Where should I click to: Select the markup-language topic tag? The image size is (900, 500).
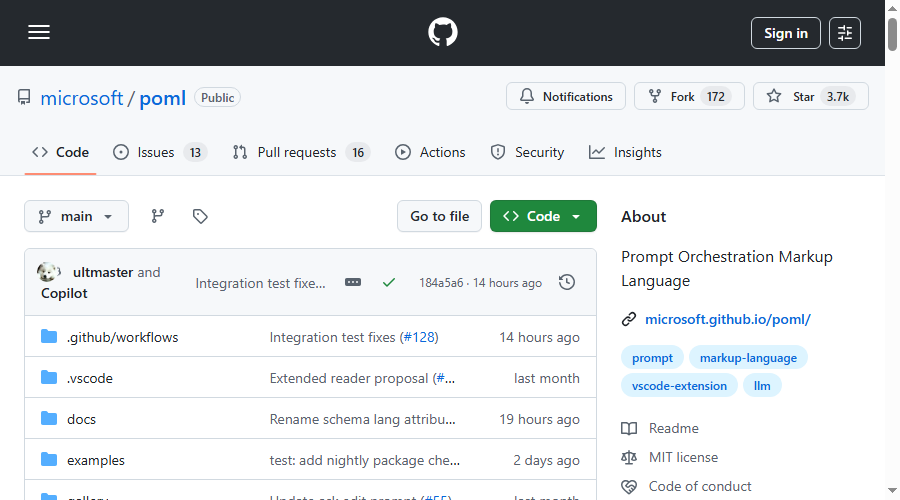point(748,358)
